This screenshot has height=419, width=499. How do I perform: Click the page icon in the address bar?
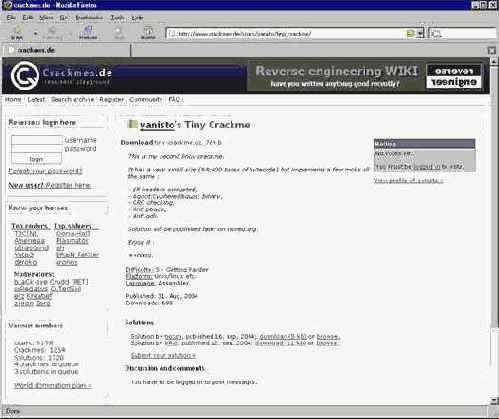click(x=172, y=34)
